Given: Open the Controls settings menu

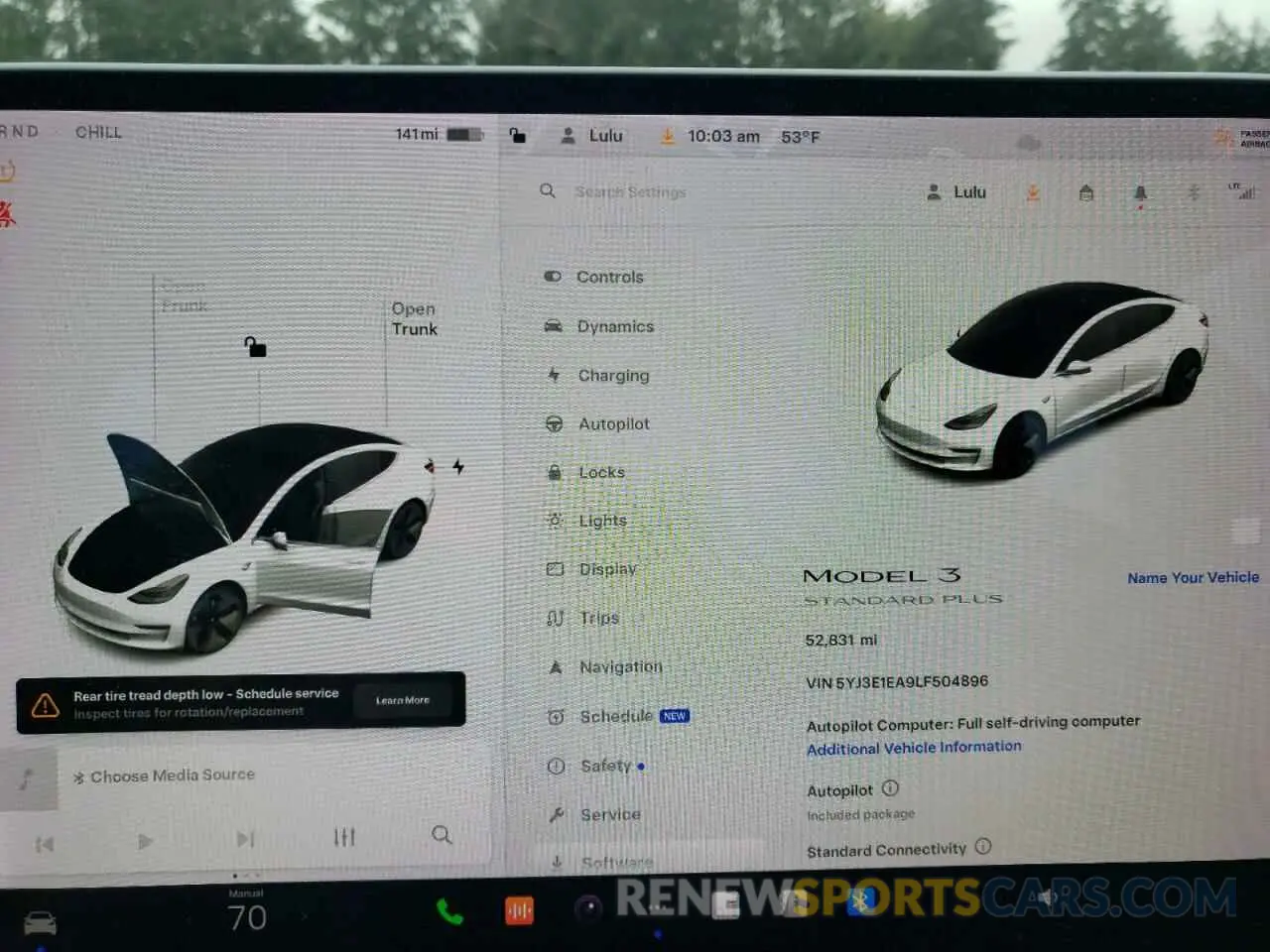Looking at the screenshot, I should coord(594,277).
